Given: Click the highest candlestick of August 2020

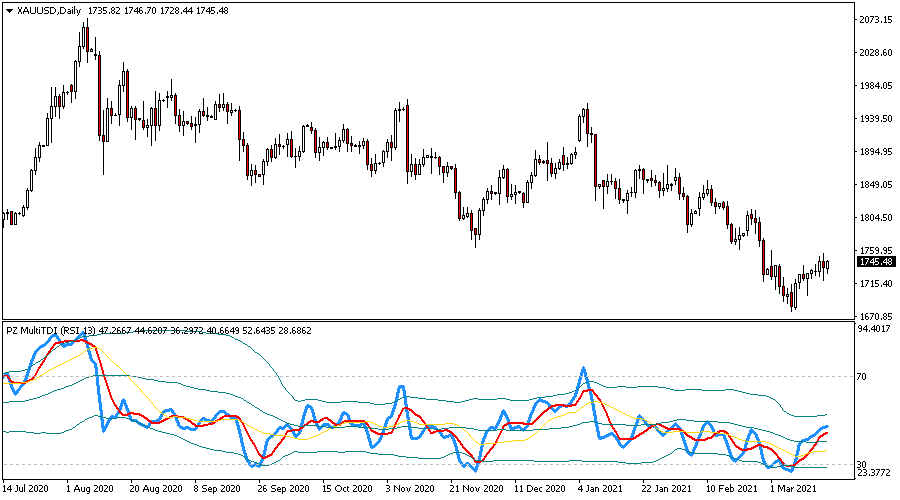Looking at the screenshot, I should (86, 30).
